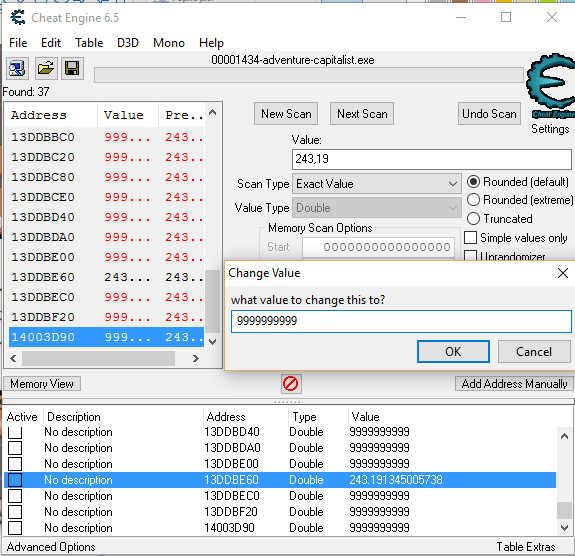Activate checkbox for address 13DDBE00
575x556 pixels.
pyautogui.click(x=15, y=464)
